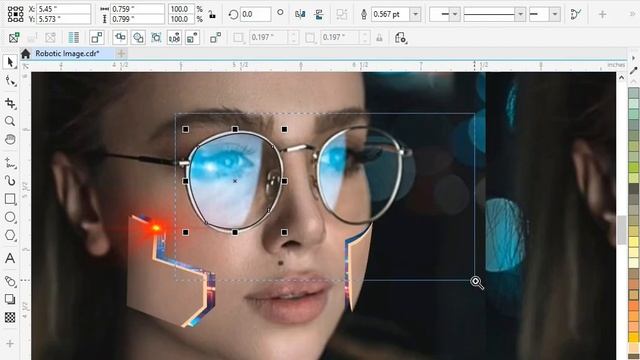
Task: Click the top-left selection handle
Action: pos(185,129)
